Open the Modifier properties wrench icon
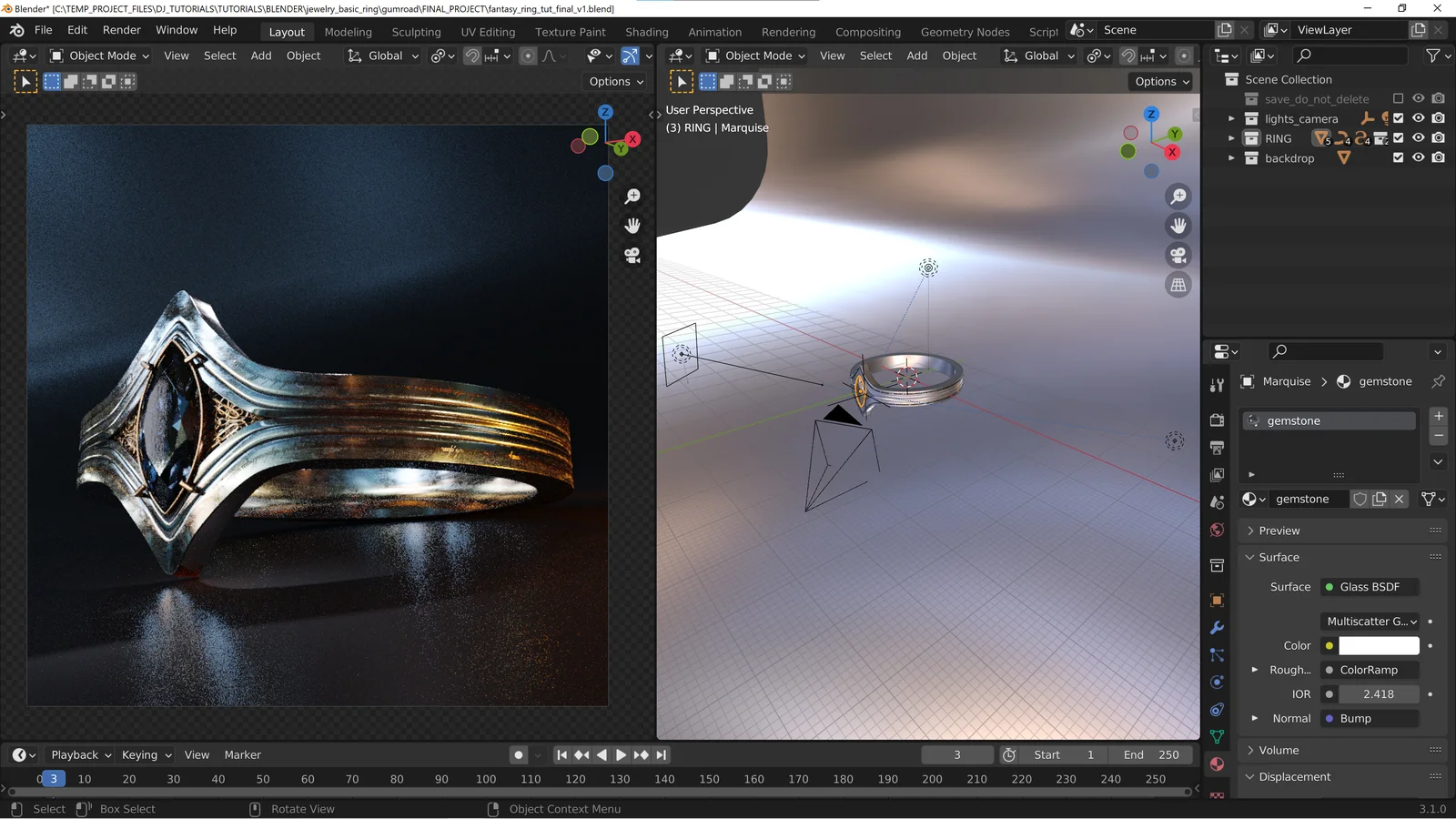Screen dimensions: 1456x819 click(1217, 627)
